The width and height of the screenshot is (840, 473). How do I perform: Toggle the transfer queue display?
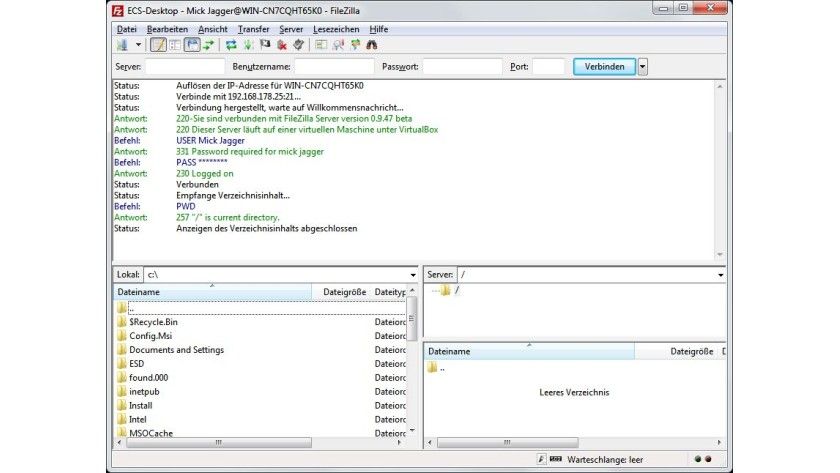pyautogui.click(x=209, y=45)
